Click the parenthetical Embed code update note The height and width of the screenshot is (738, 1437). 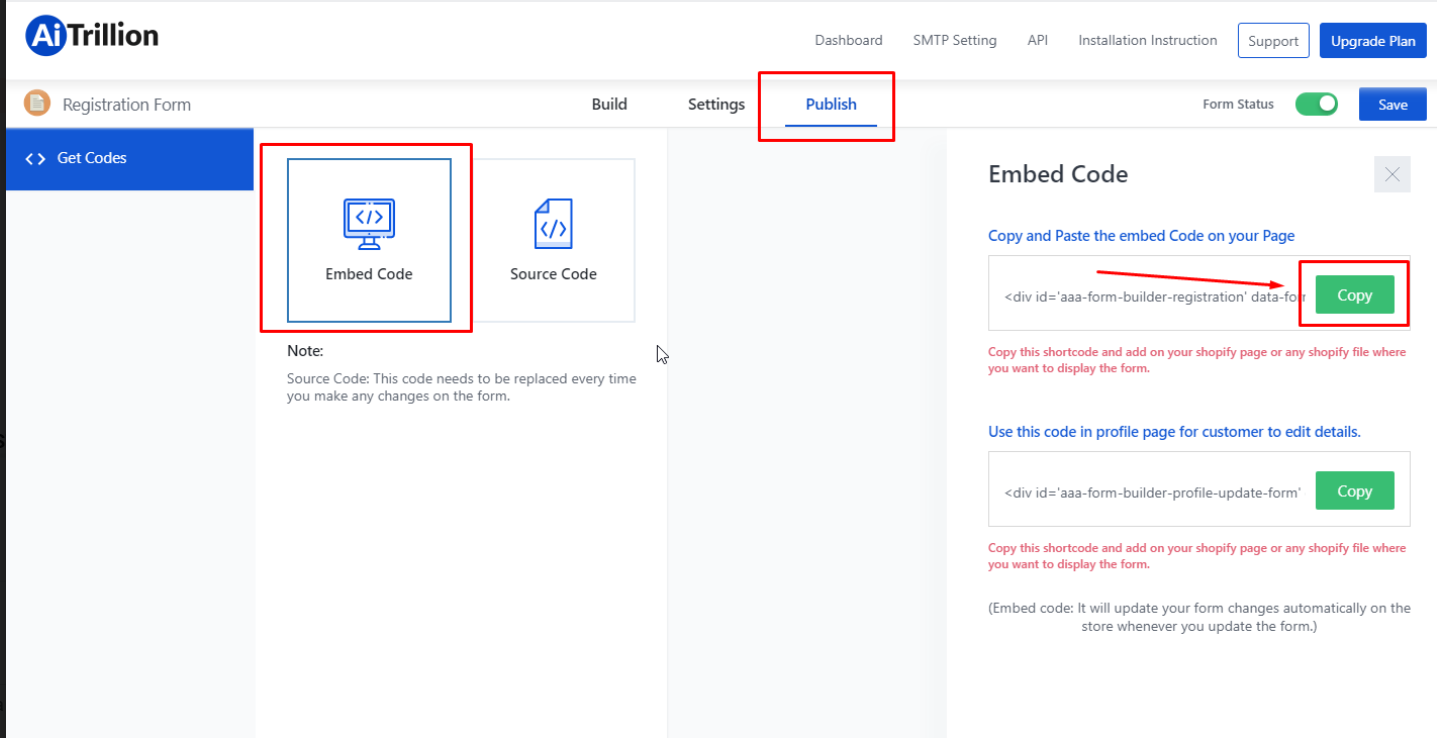coord(1199,617)
